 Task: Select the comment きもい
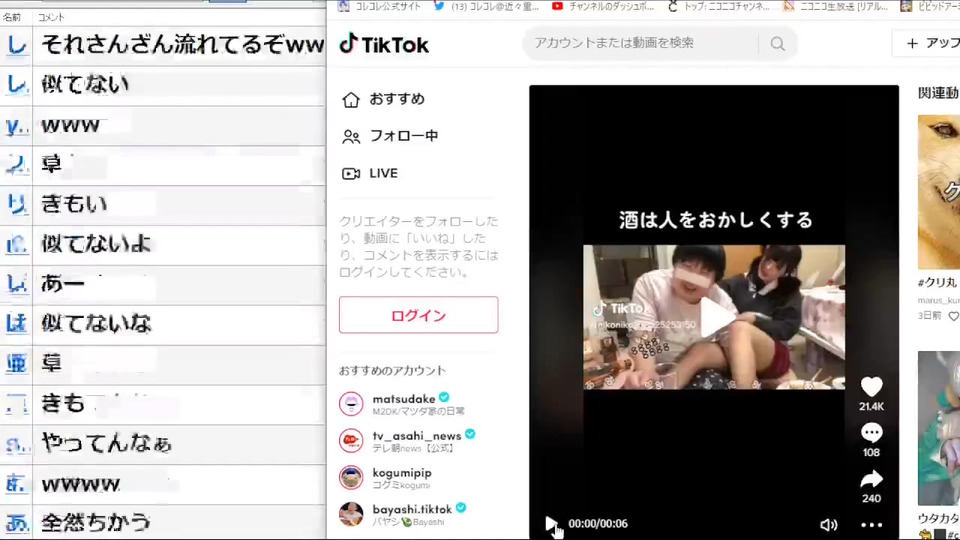[74, 203]
